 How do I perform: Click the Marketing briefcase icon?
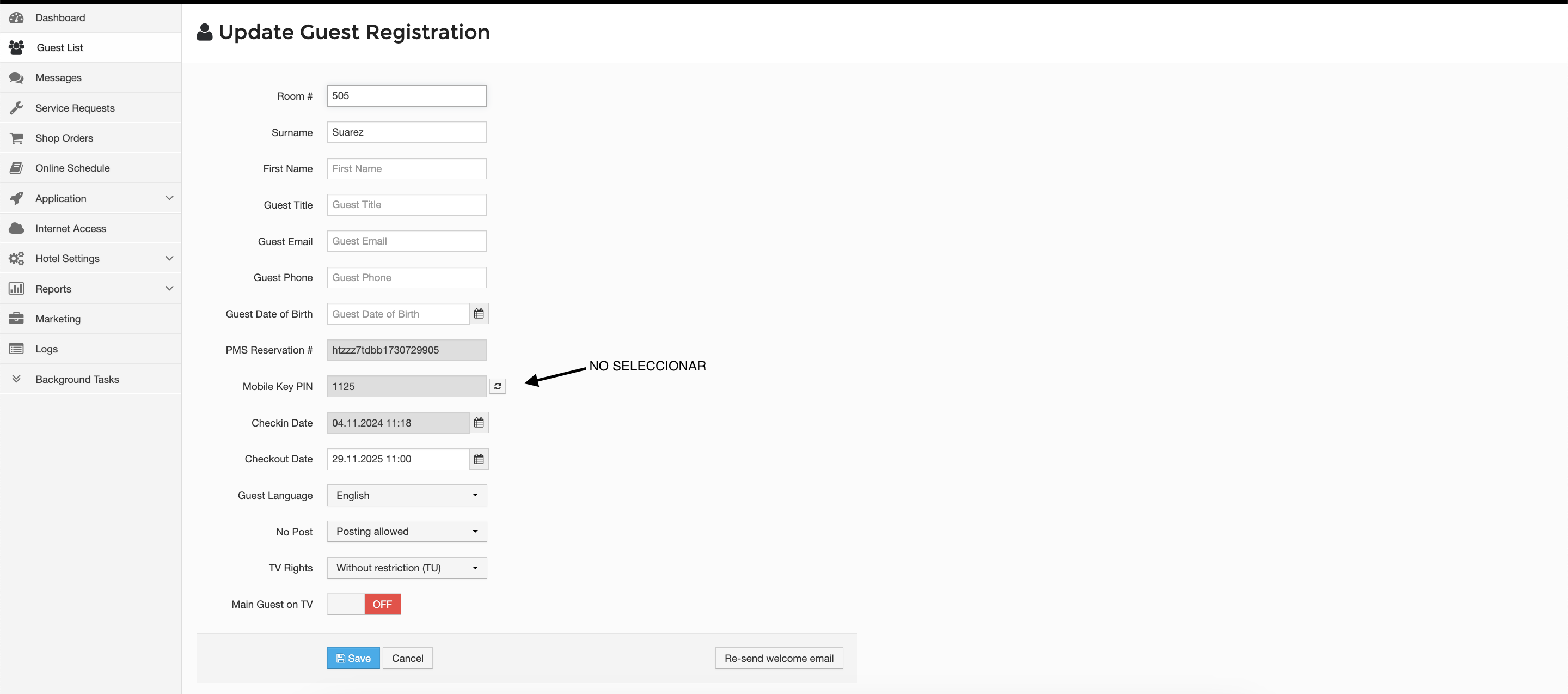(x=16, y=318)
